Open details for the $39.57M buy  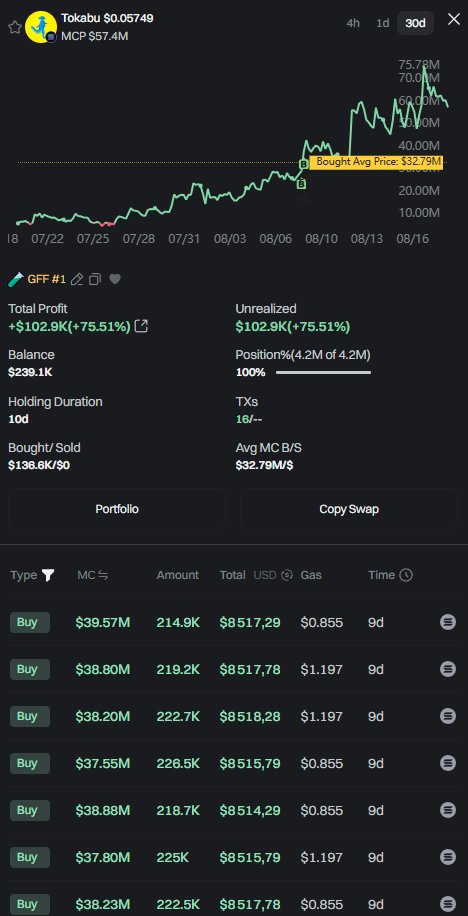[448, 622]
